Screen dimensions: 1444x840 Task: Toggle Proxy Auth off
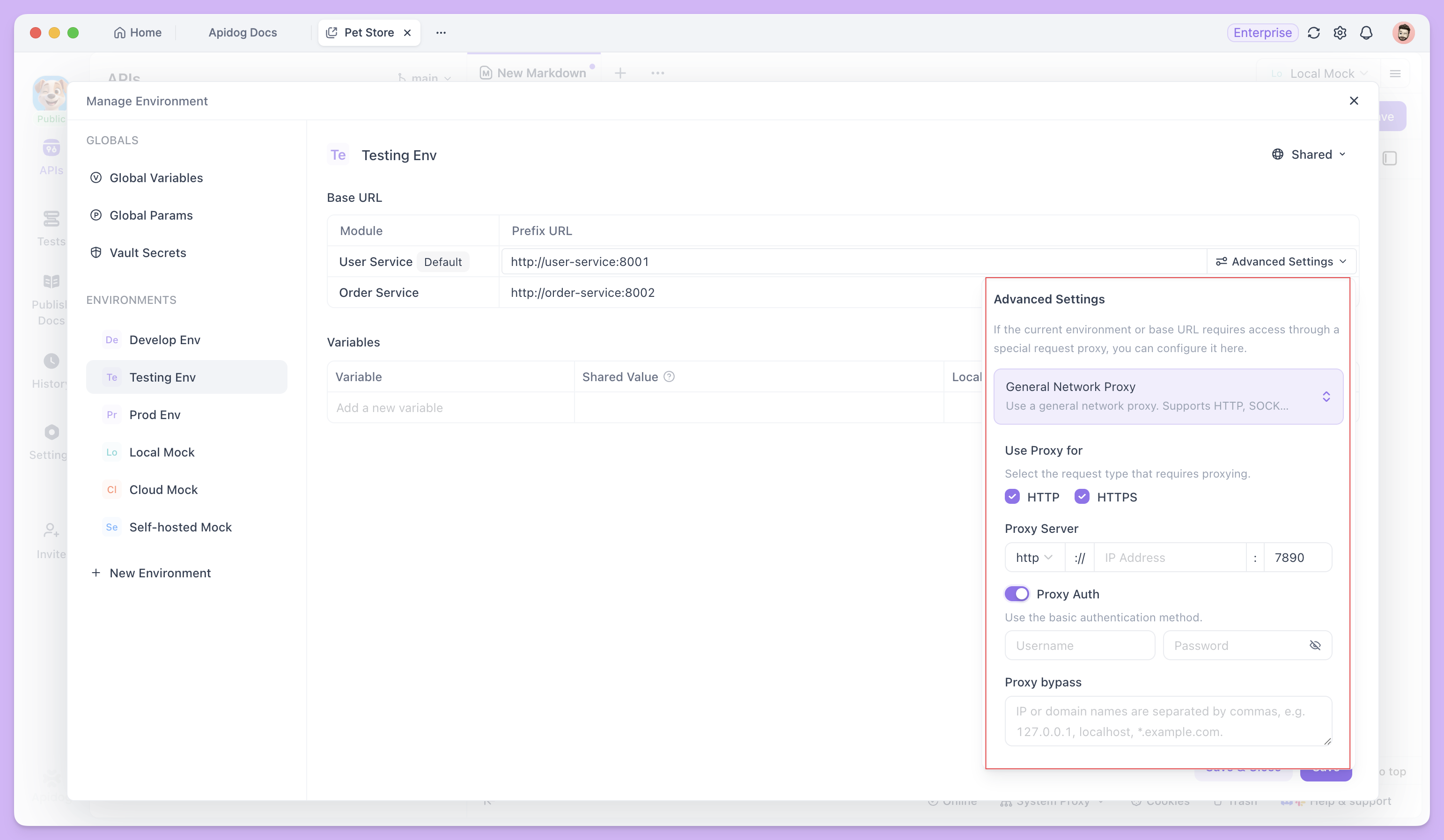(x=1017, y=594)
